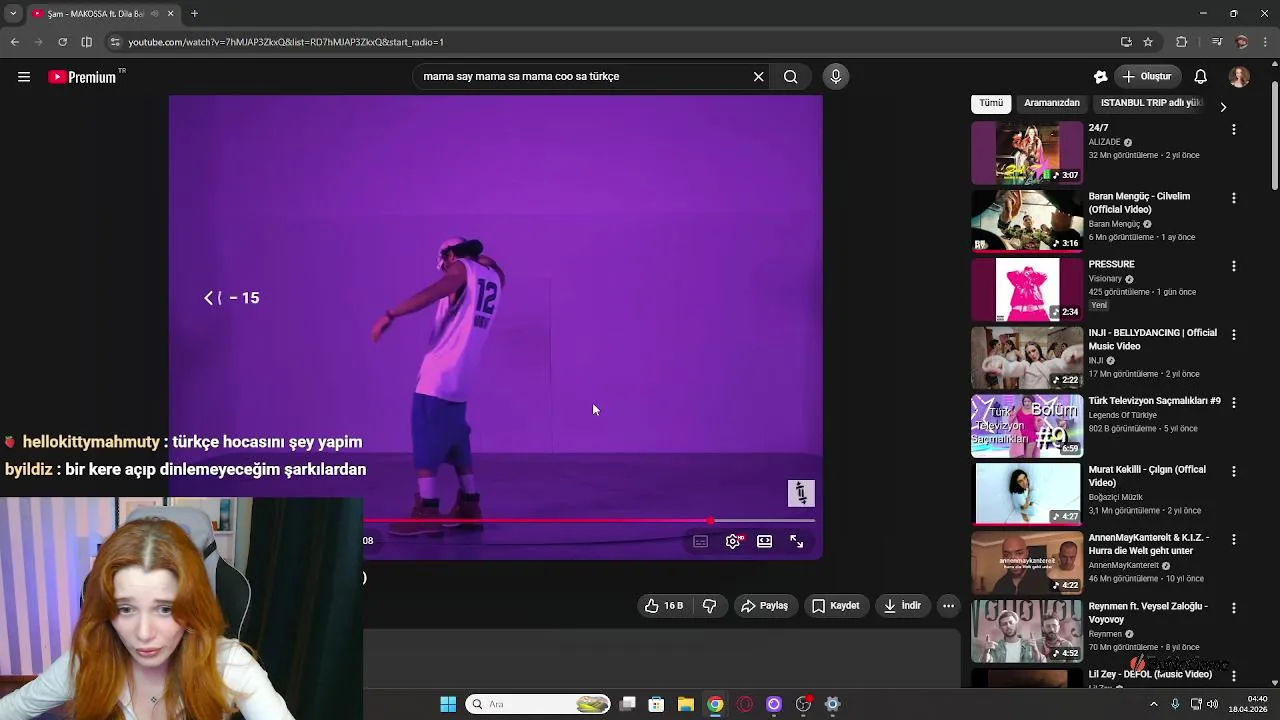Open Chrome profile avatar
1280x720 pixels.
click(x=1242, y=42)
